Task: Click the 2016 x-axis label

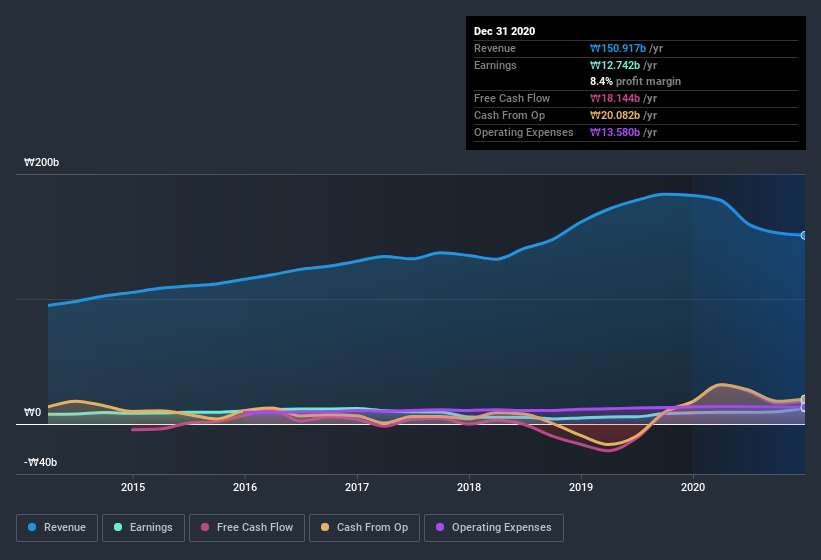Action: (245, 487)
